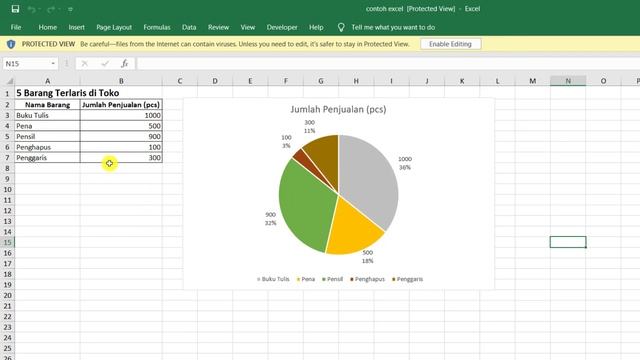Image resolution: width=640 pixels, height=360 pixels.
Task: Click the Name Box showing N15
Action: point(26,64)
